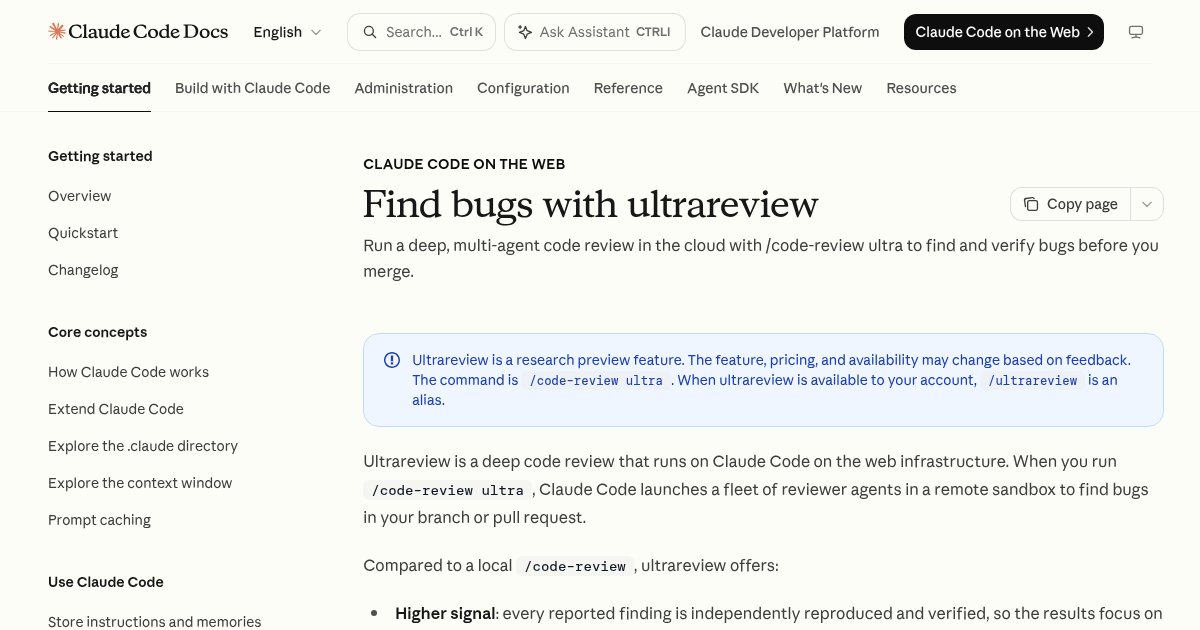Click the Claude Code on the Web button

click(x=1004, y=32)
